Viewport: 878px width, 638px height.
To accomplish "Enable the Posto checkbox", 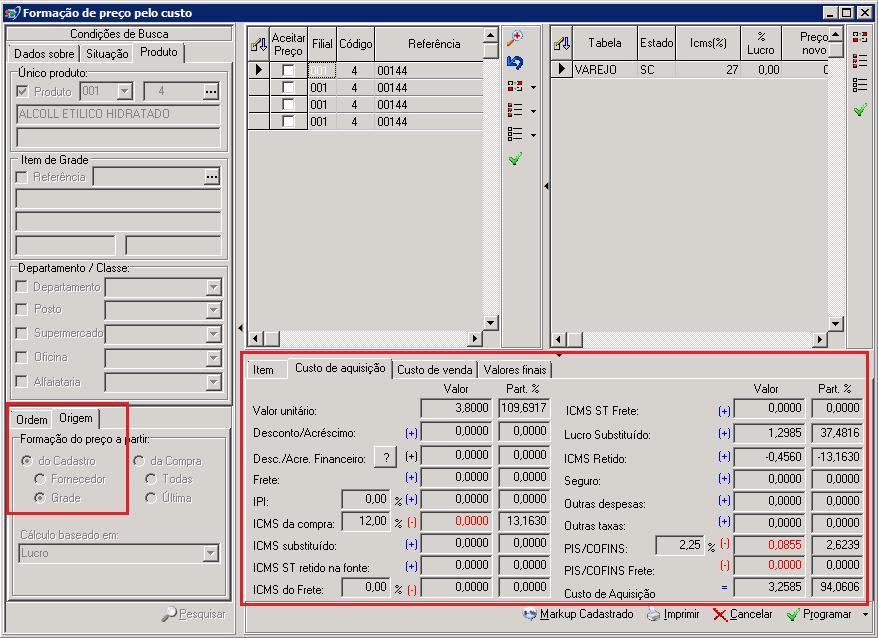I will [x=22, y=309].
